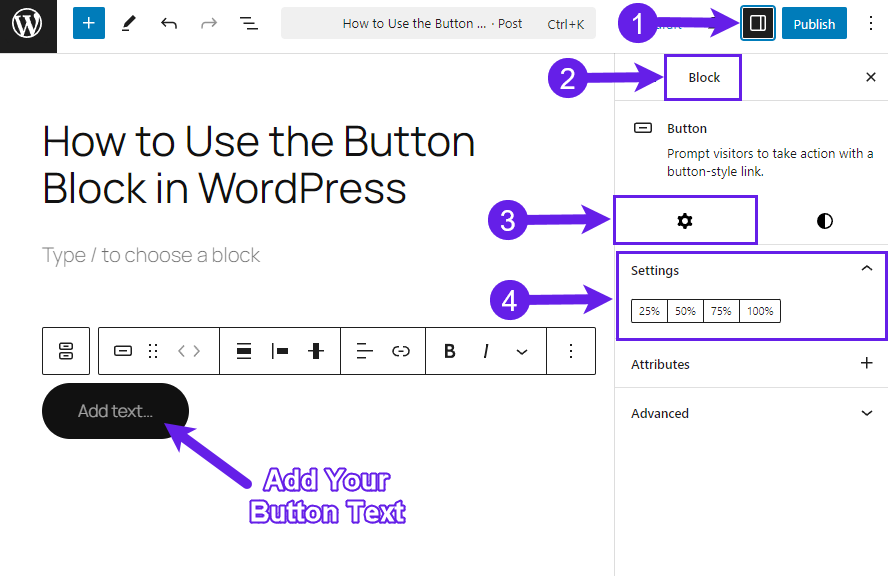Click the move left/right arrows

coord(189,351)
